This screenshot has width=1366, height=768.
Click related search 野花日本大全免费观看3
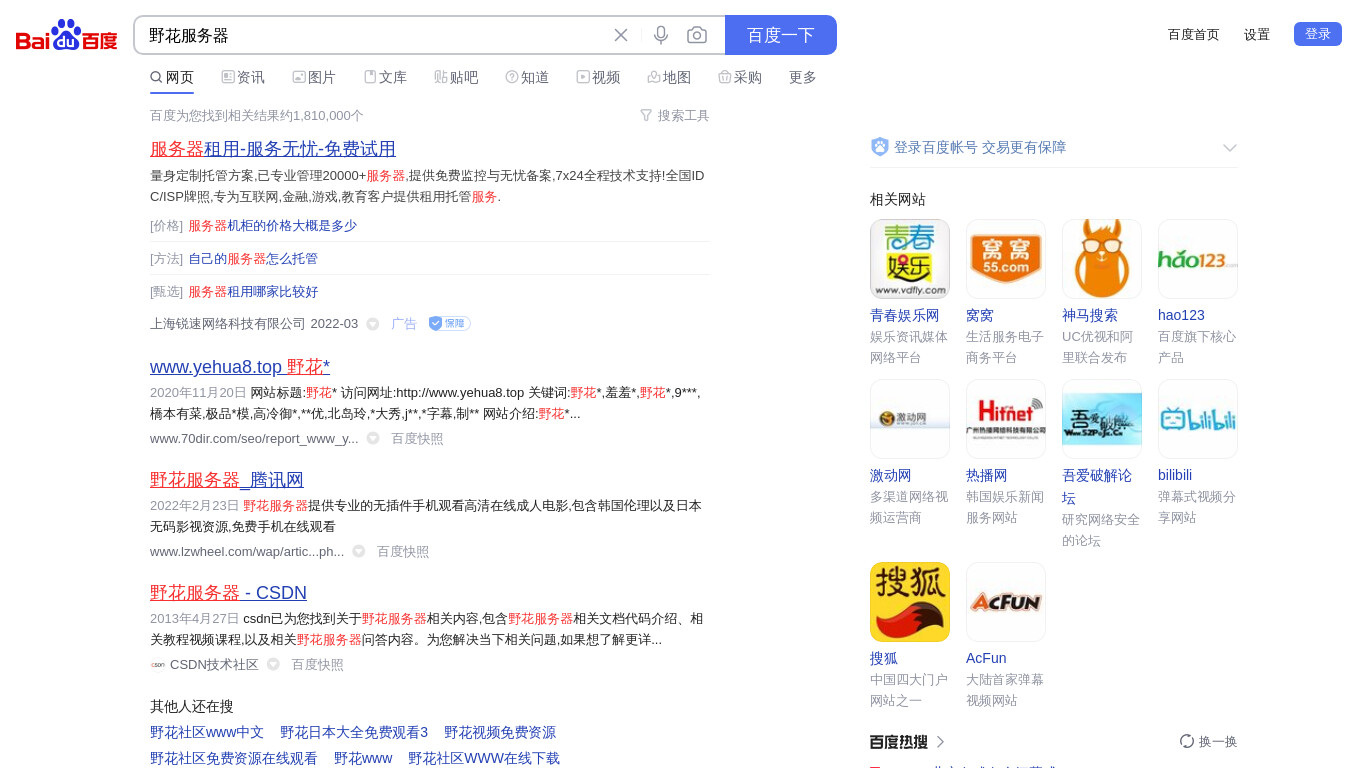coord(354,733)
